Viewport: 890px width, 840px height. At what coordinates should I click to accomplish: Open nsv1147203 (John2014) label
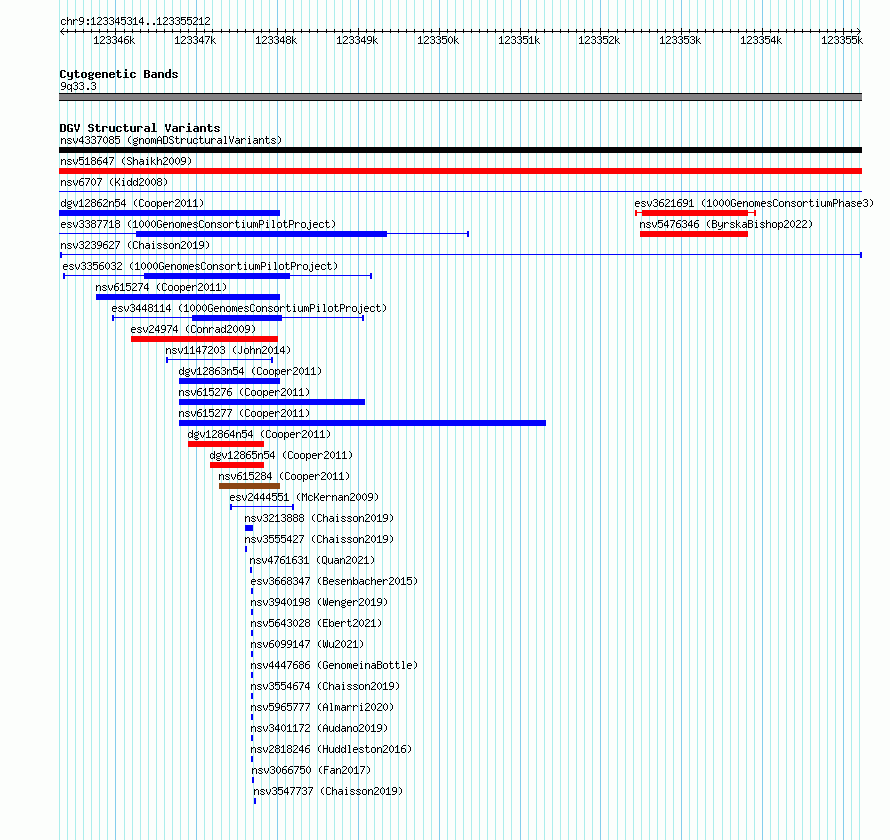228,350
